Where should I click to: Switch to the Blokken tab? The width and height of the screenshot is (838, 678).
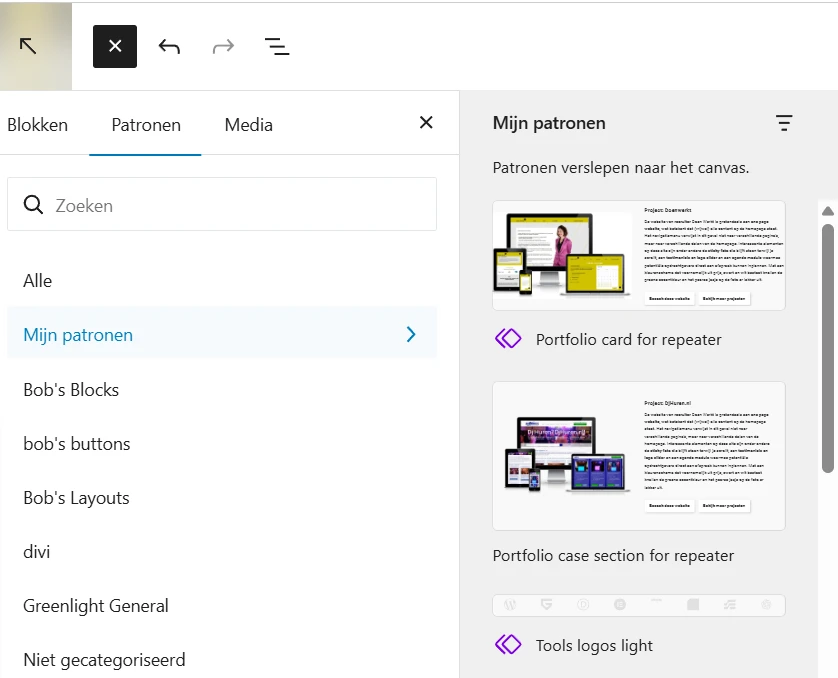pos(38,125)
